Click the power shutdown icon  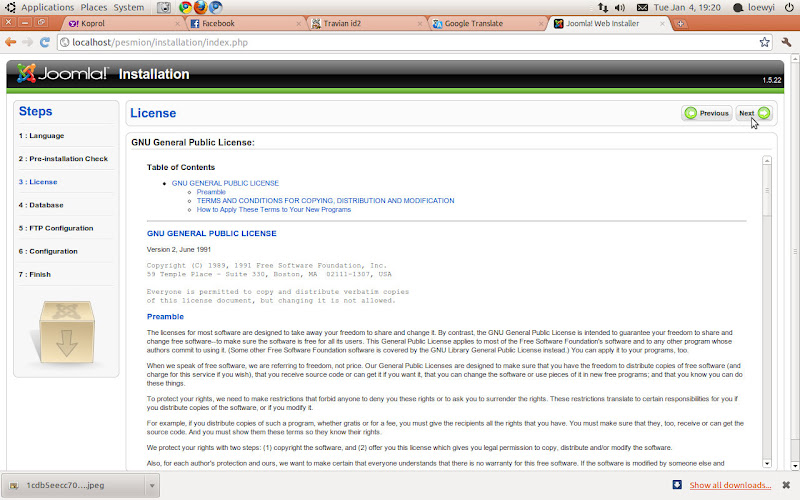point(789,7)
